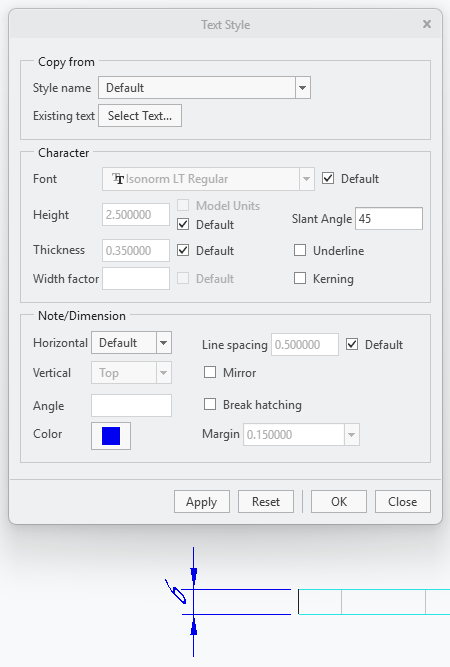
Task: Uncheck the Height Default checkbox
Action: point(183,224)
